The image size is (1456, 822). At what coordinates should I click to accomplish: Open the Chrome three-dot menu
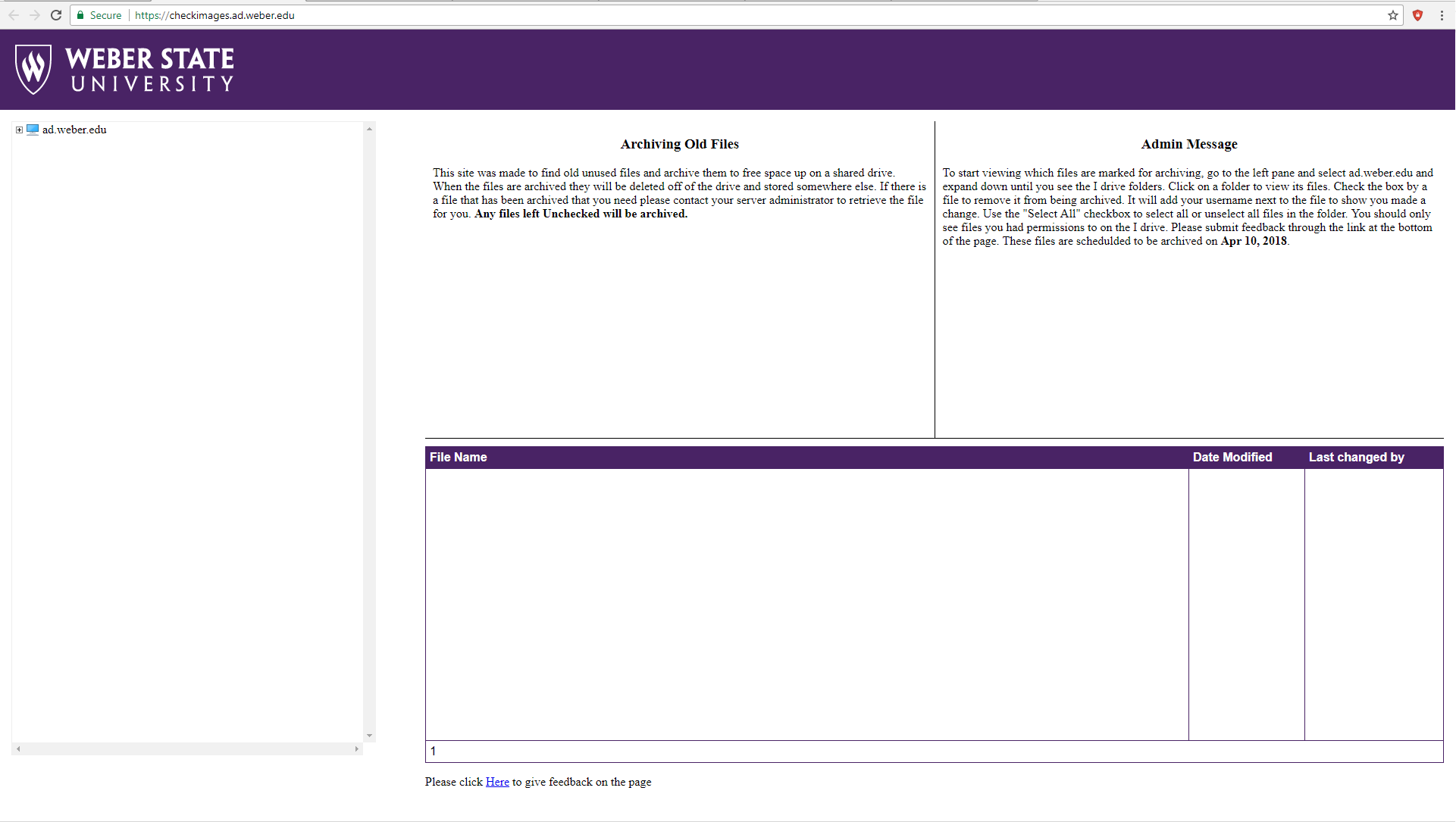(x=1442, y=15)
